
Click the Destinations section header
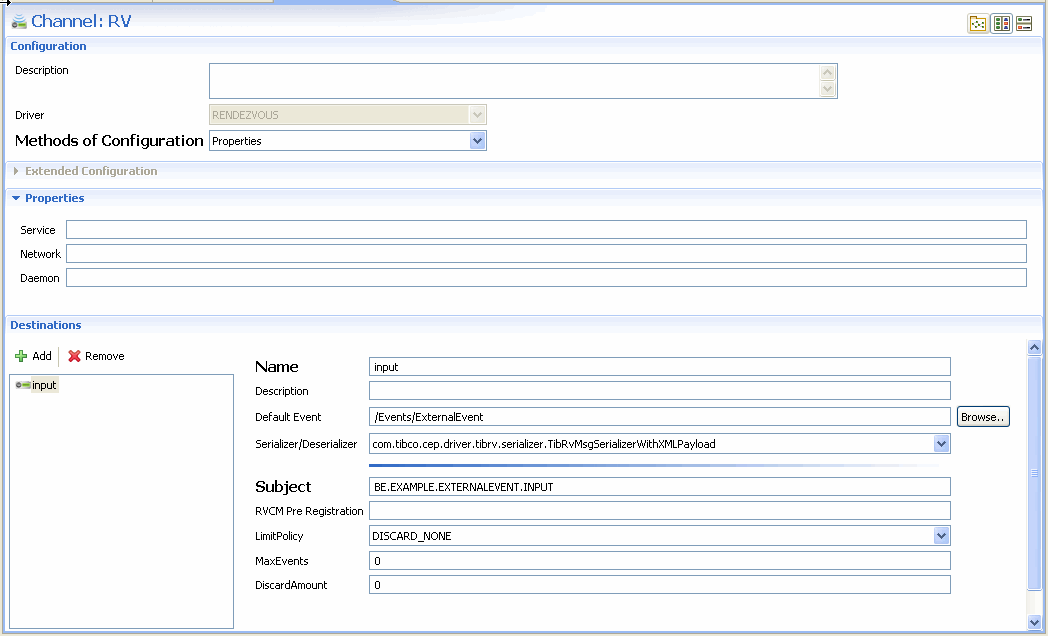click(x=45, y=325)
